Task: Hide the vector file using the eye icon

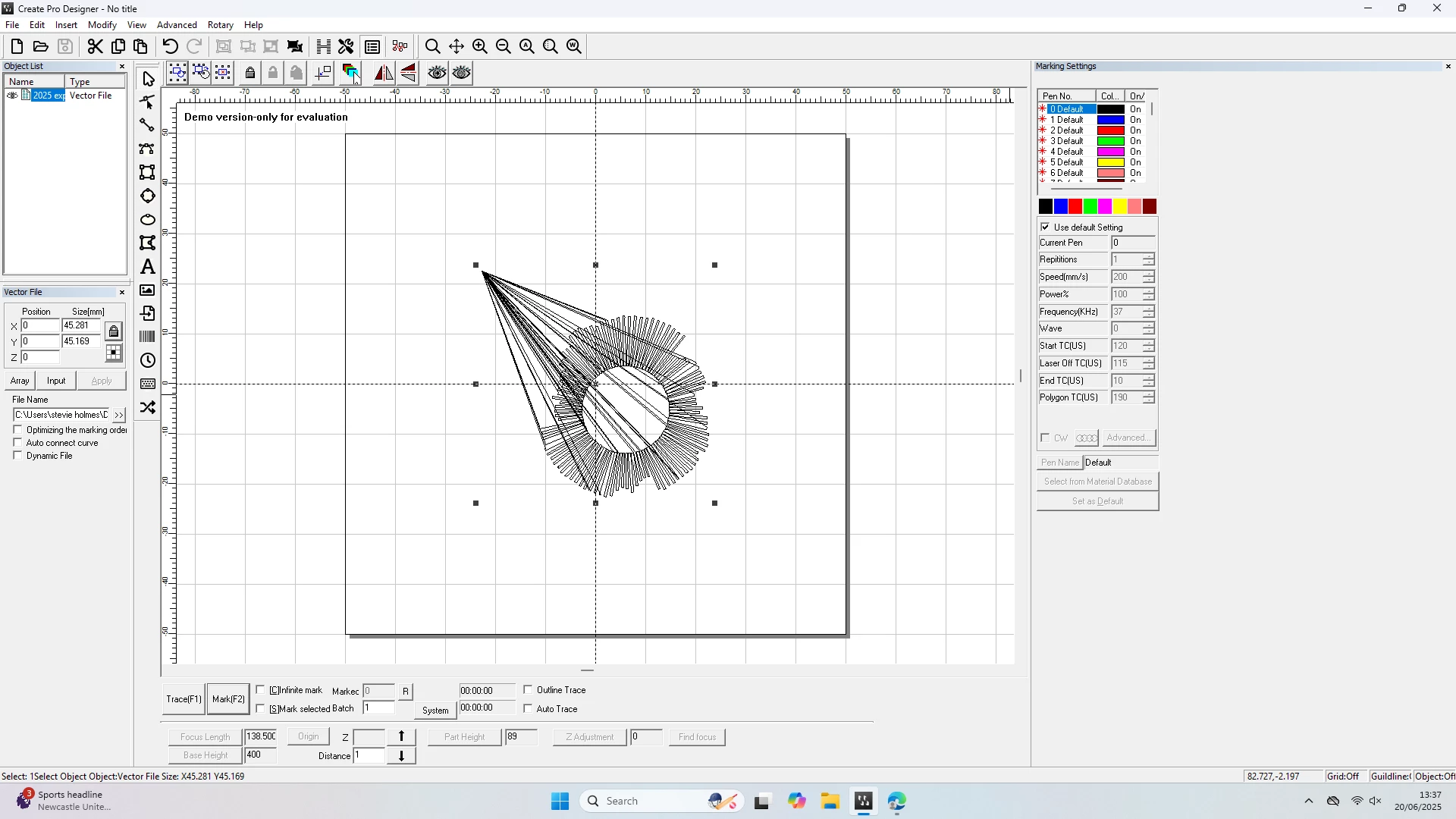Action: [x=12, y=96]
